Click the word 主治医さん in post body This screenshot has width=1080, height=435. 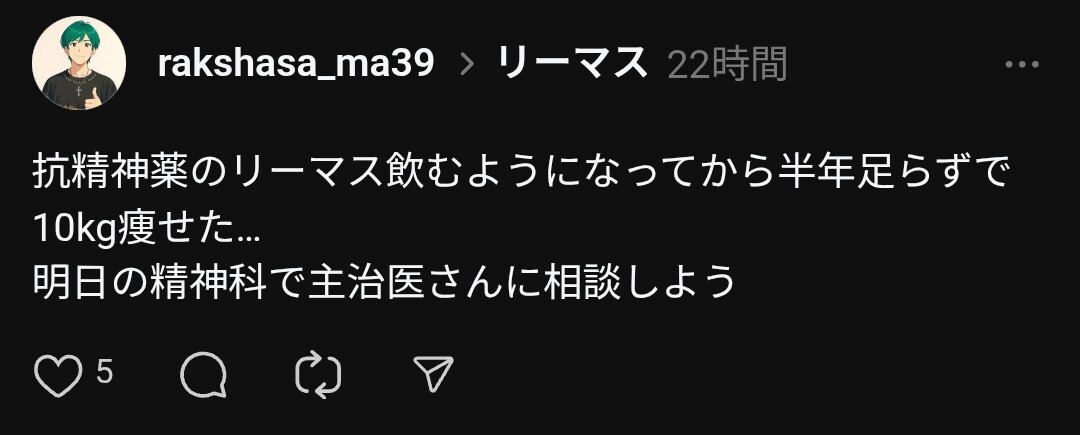(389, 282)
